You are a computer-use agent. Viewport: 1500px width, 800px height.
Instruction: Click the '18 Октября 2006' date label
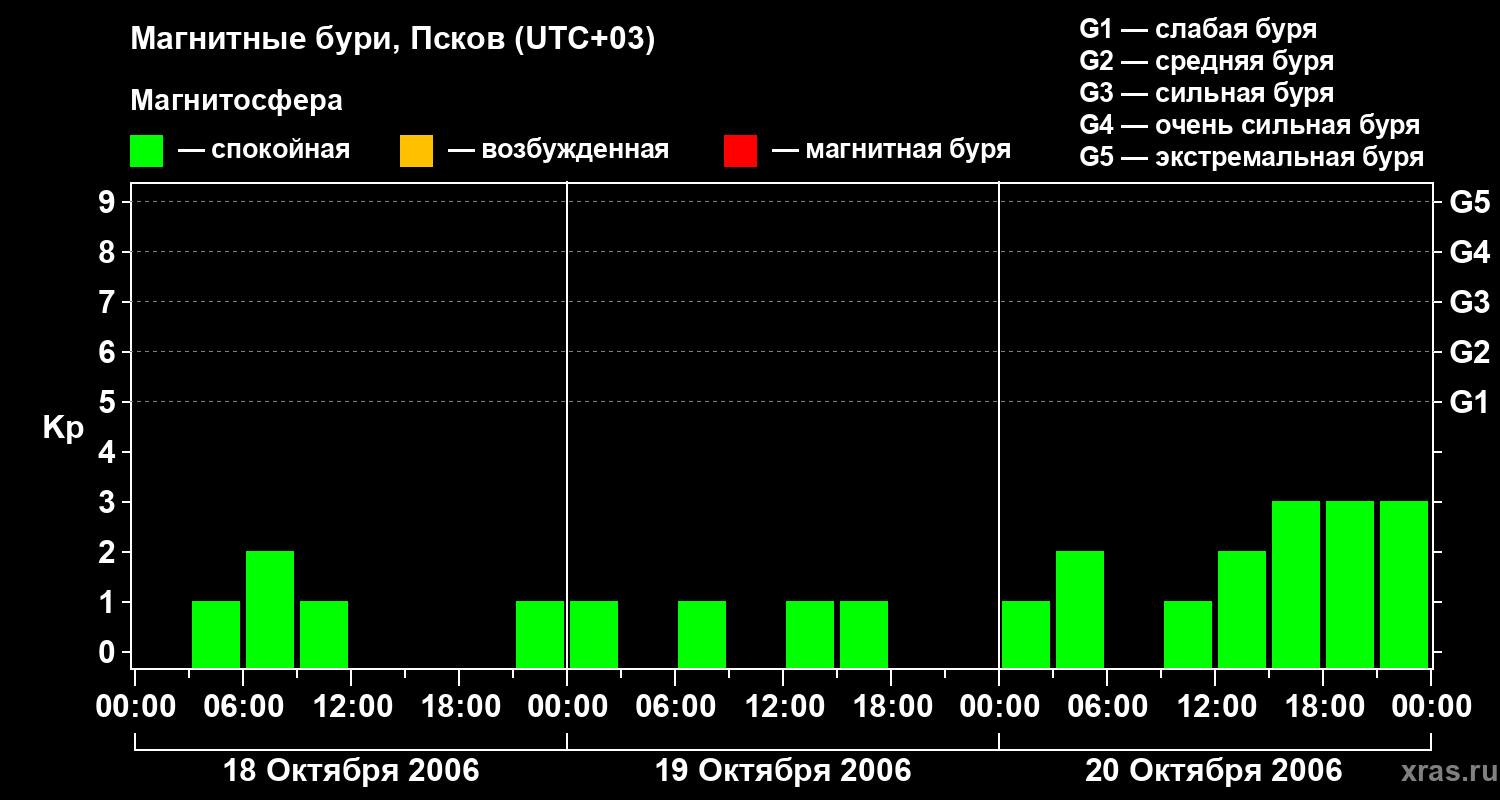pos(350,771)
